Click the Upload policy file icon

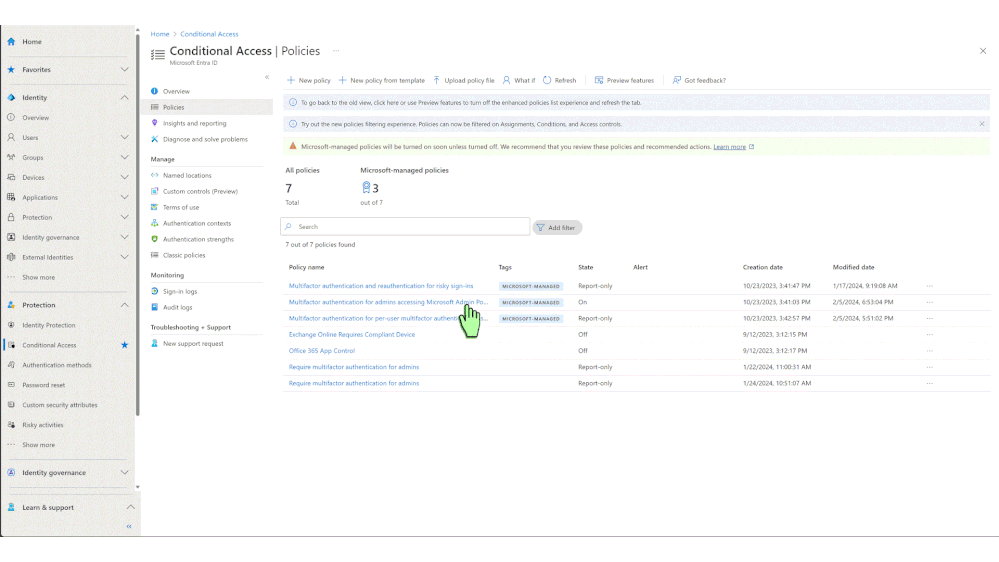point(436,80)
